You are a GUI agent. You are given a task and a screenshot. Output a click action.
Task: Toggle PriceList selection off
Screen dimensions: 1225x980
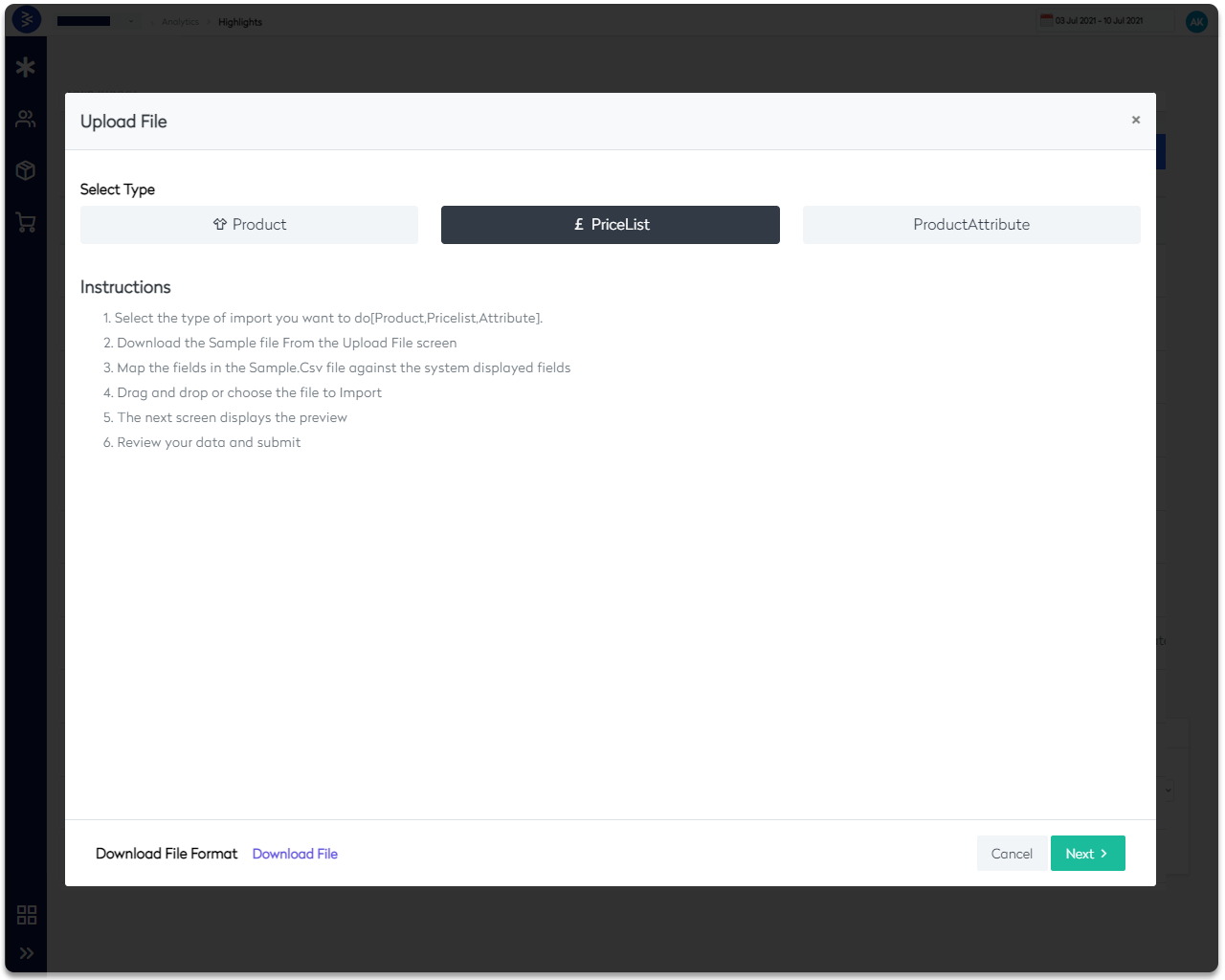click(x=610, y=224)
